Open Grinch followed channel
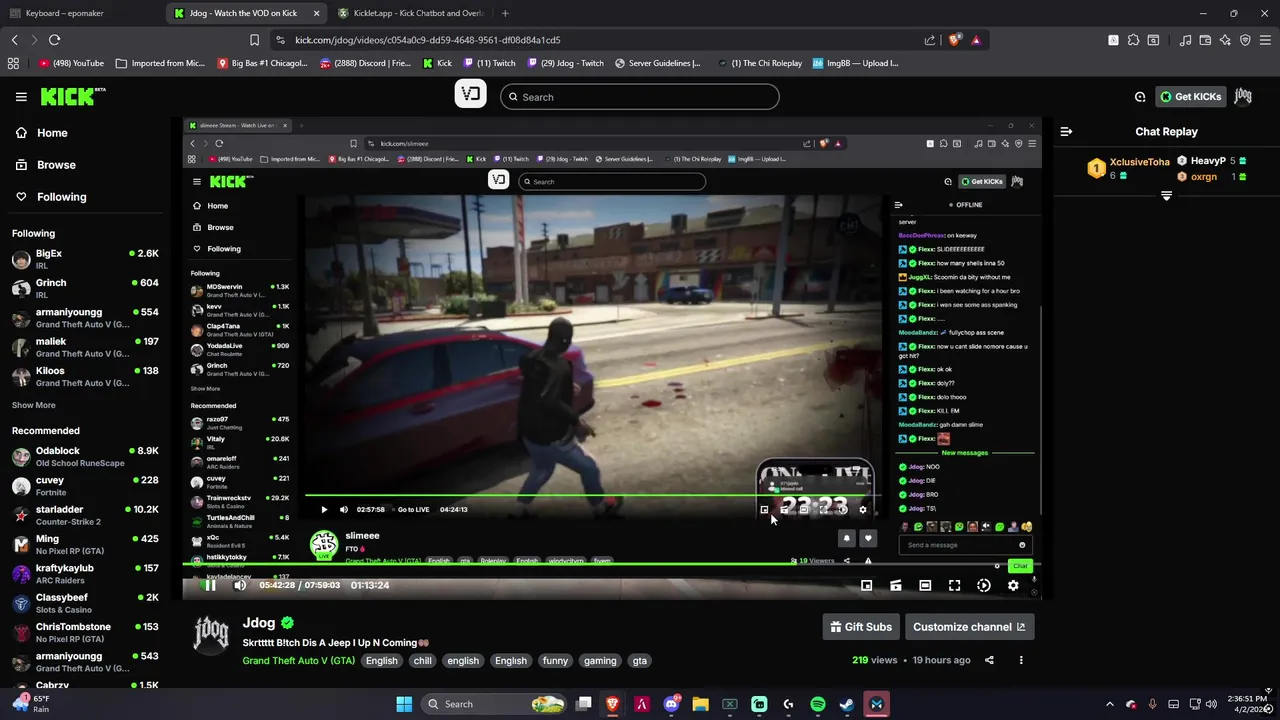This screenshot has height=720, width=1280. [85, 289]
